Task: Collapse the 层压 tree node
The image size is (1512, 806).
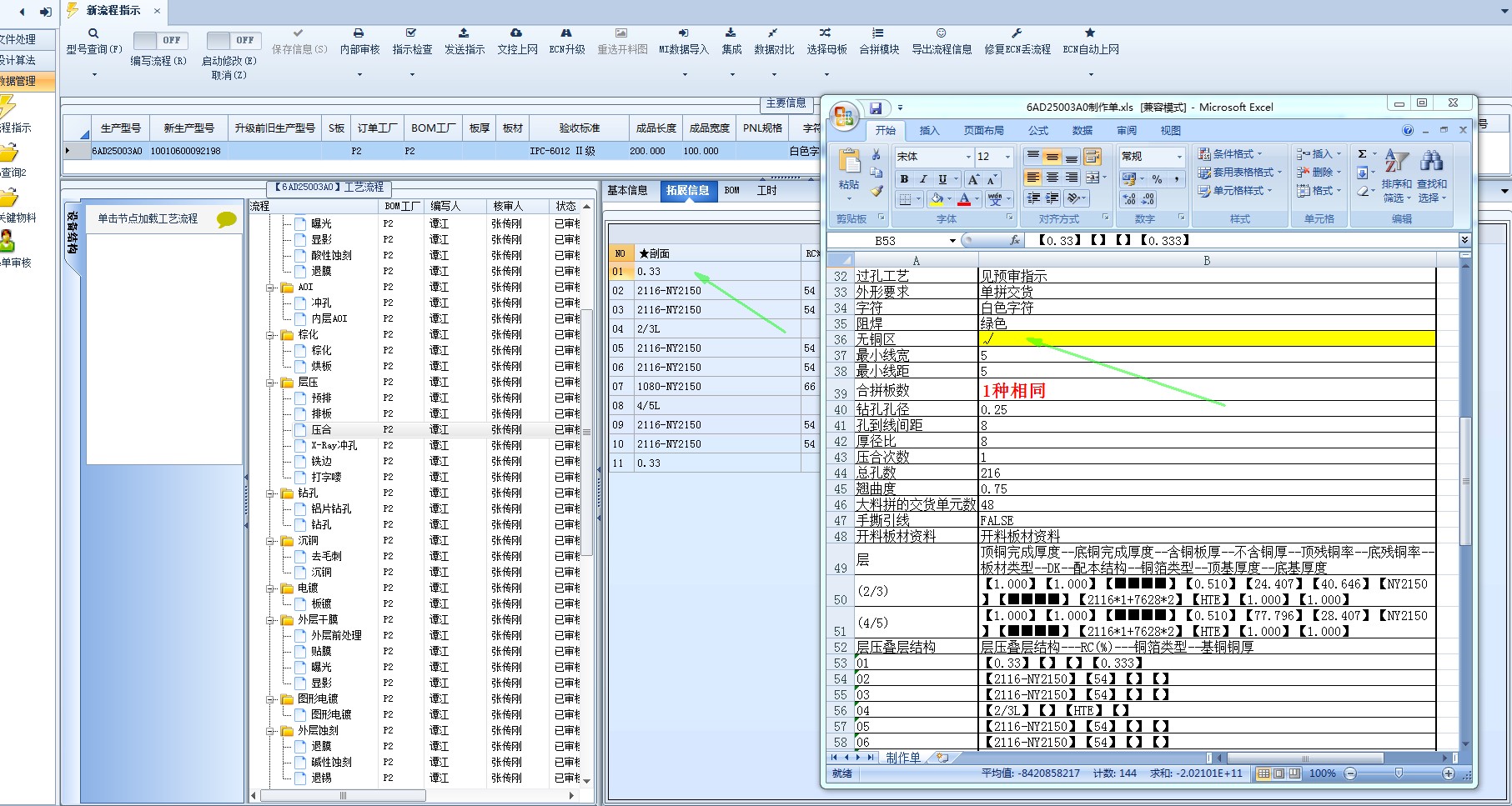Action: click(x=270, y=383)
